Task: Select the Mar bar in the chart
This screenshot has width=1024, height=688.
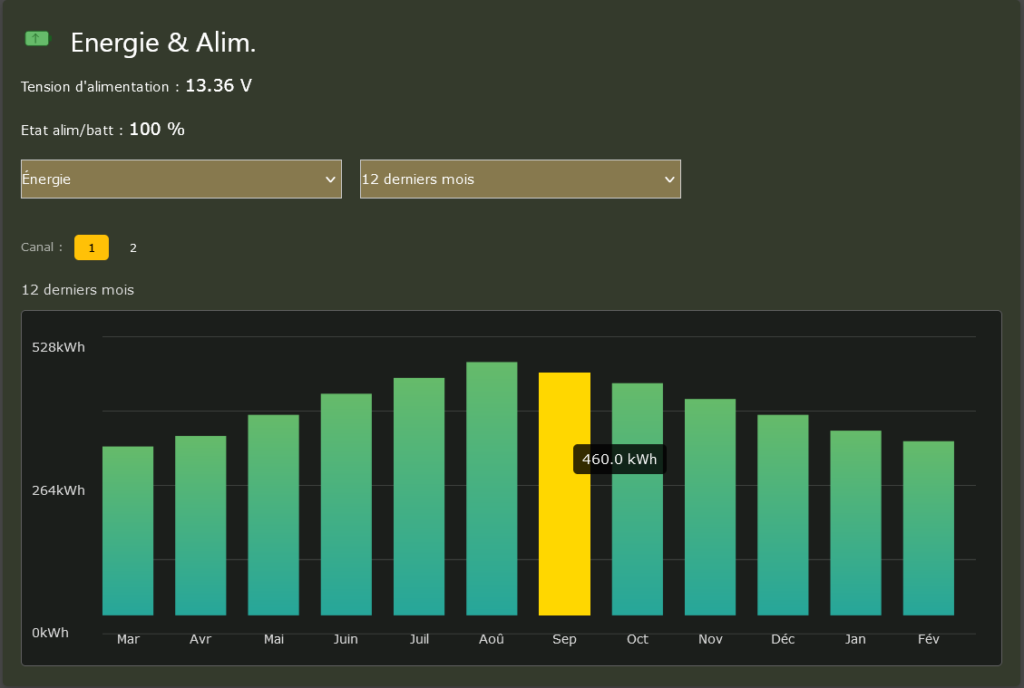Action: 128,530
